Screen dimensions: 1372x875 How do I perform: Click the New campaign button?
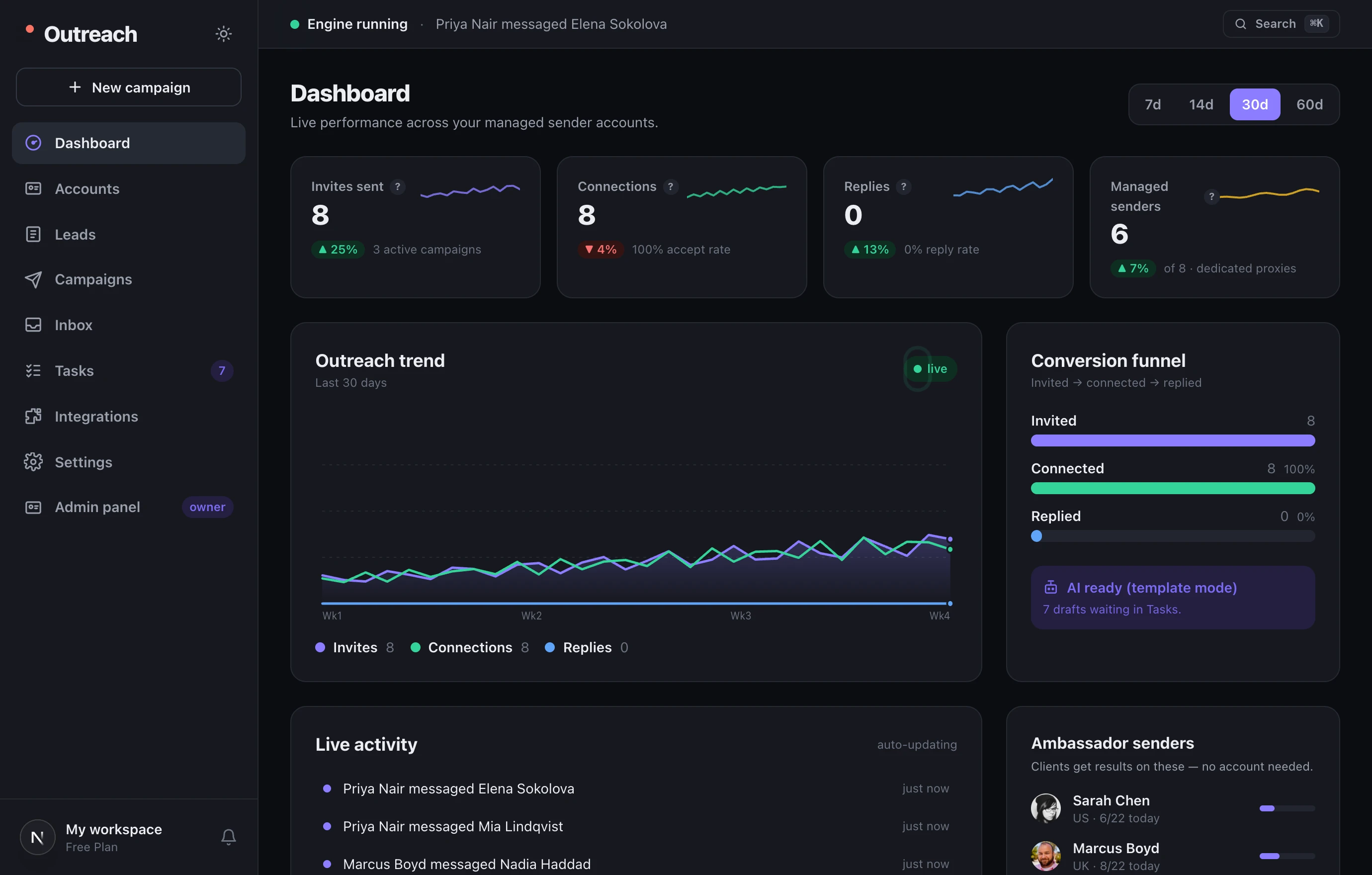coord(129,87)
